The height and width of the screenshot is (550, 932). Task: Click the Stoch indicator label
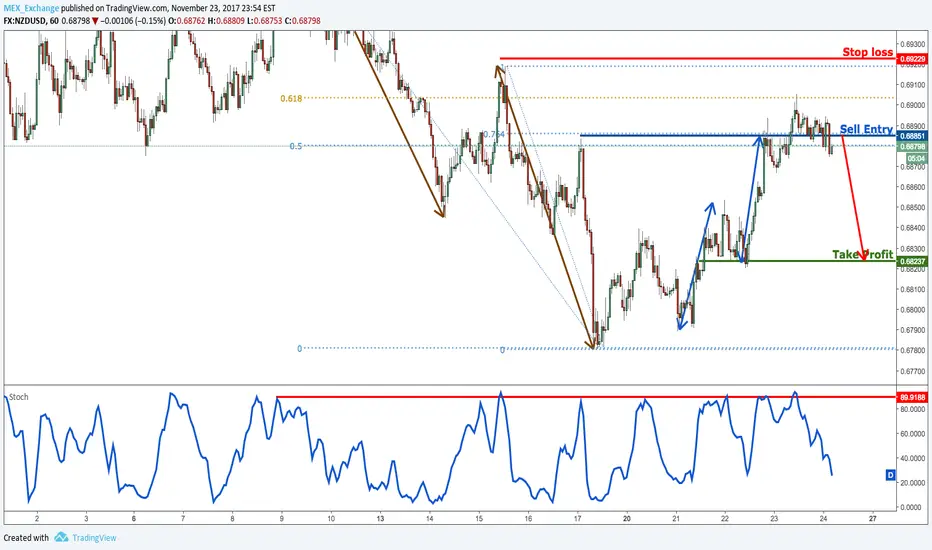click(18, 397)
